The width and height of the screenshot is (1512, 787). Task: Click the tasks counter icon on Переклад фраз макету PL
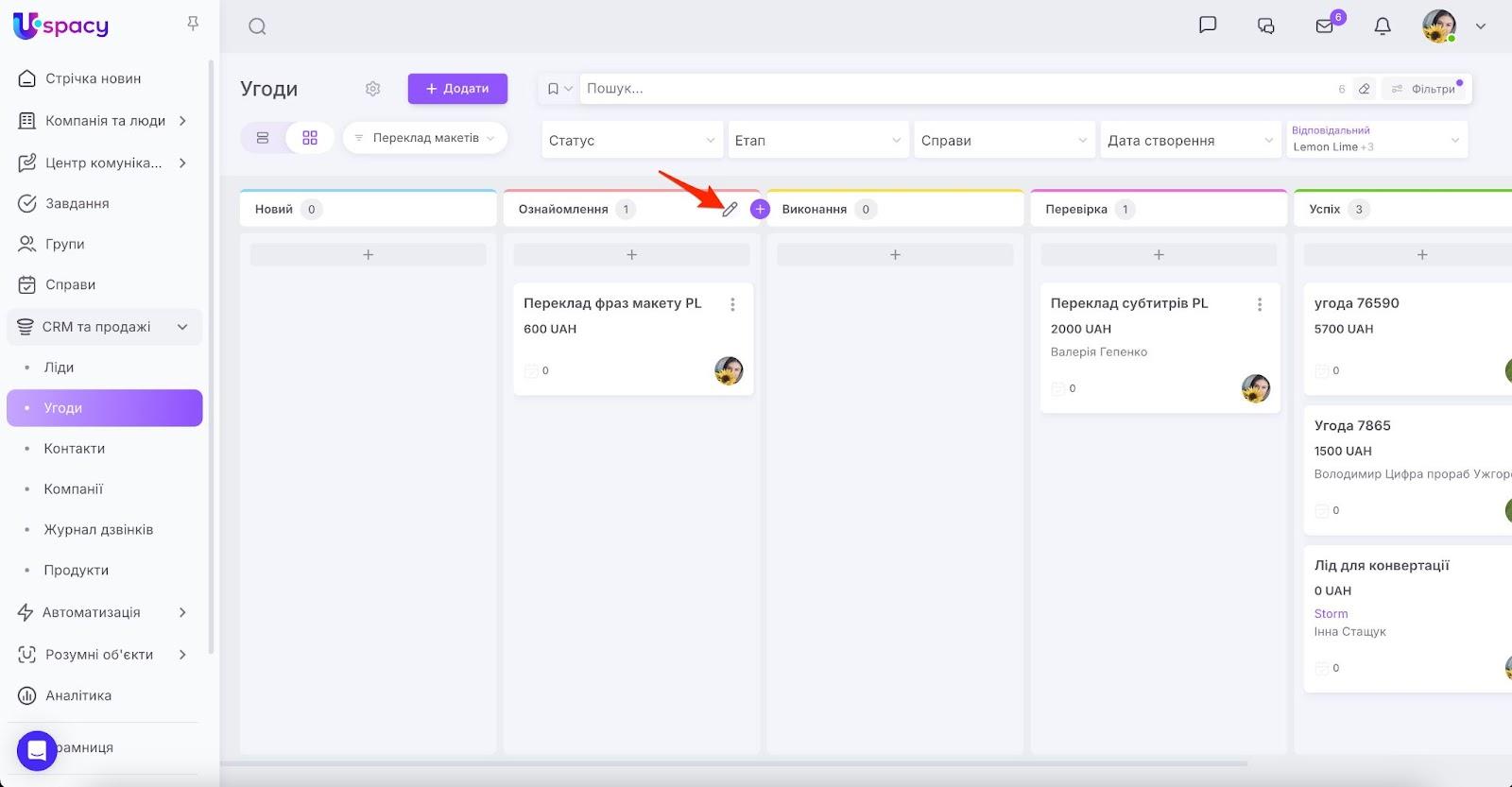coord(531,370)
